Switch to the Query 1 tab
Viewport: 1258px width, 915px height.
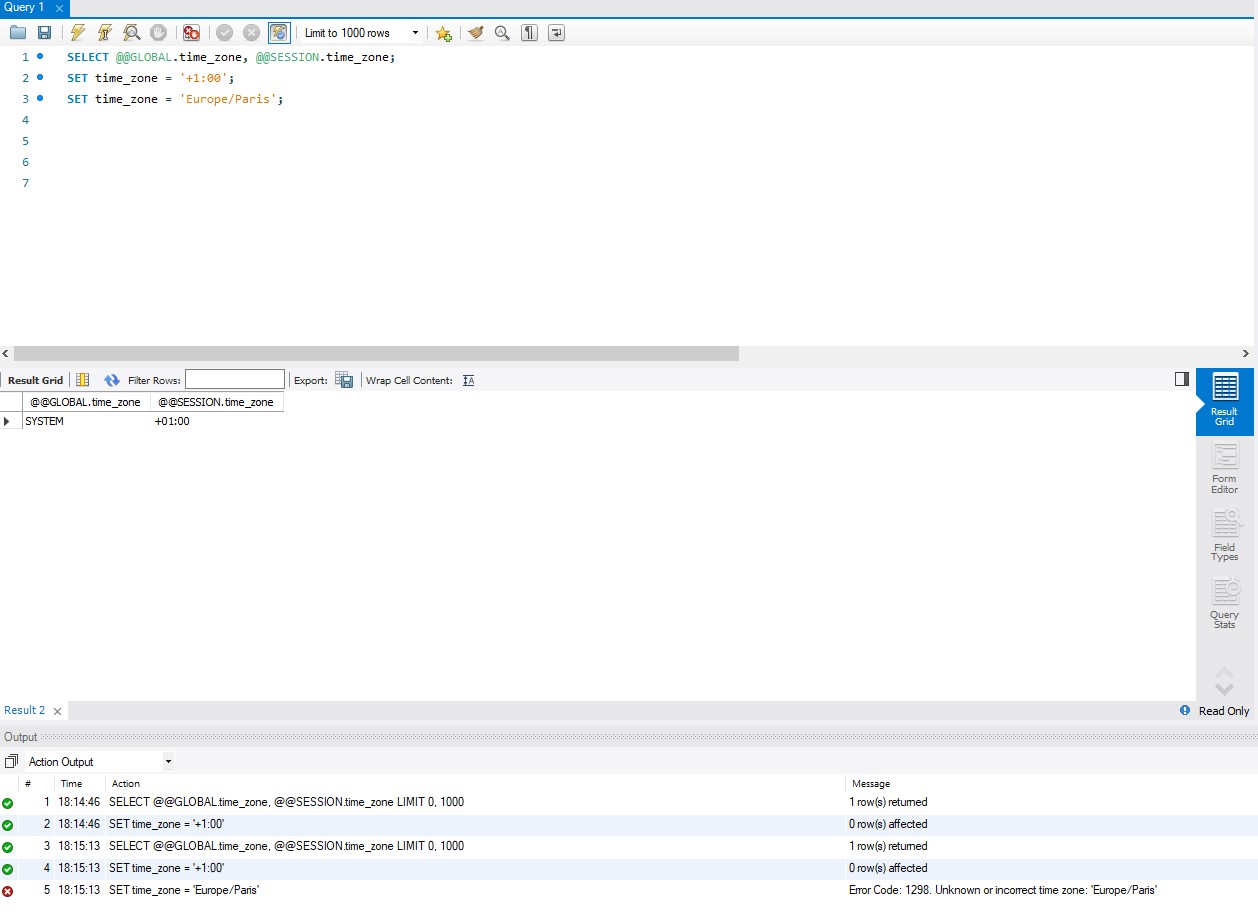tap(24, 8)
